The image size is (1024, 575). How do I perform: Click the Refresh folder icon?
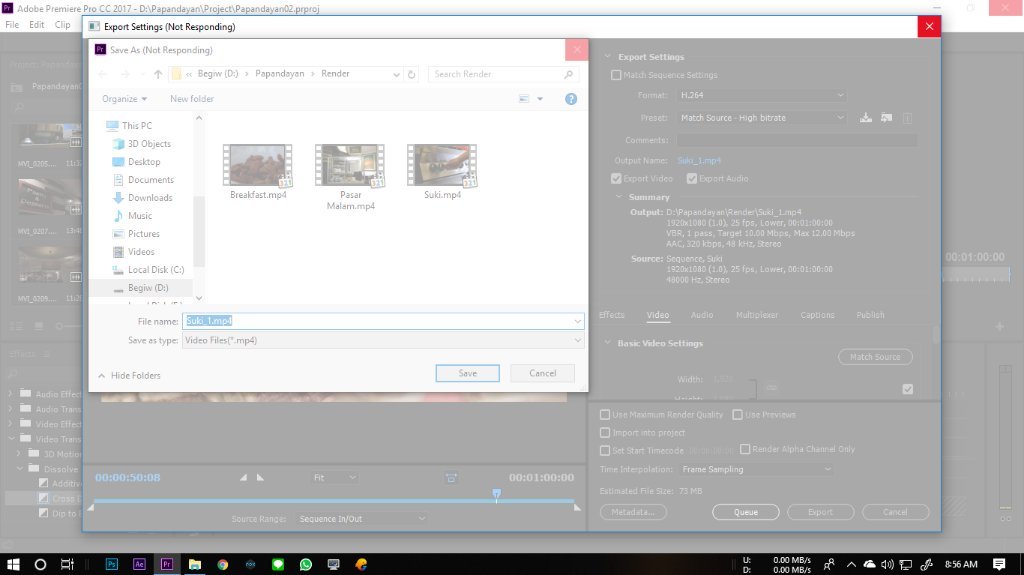click(x=411, y=74)
